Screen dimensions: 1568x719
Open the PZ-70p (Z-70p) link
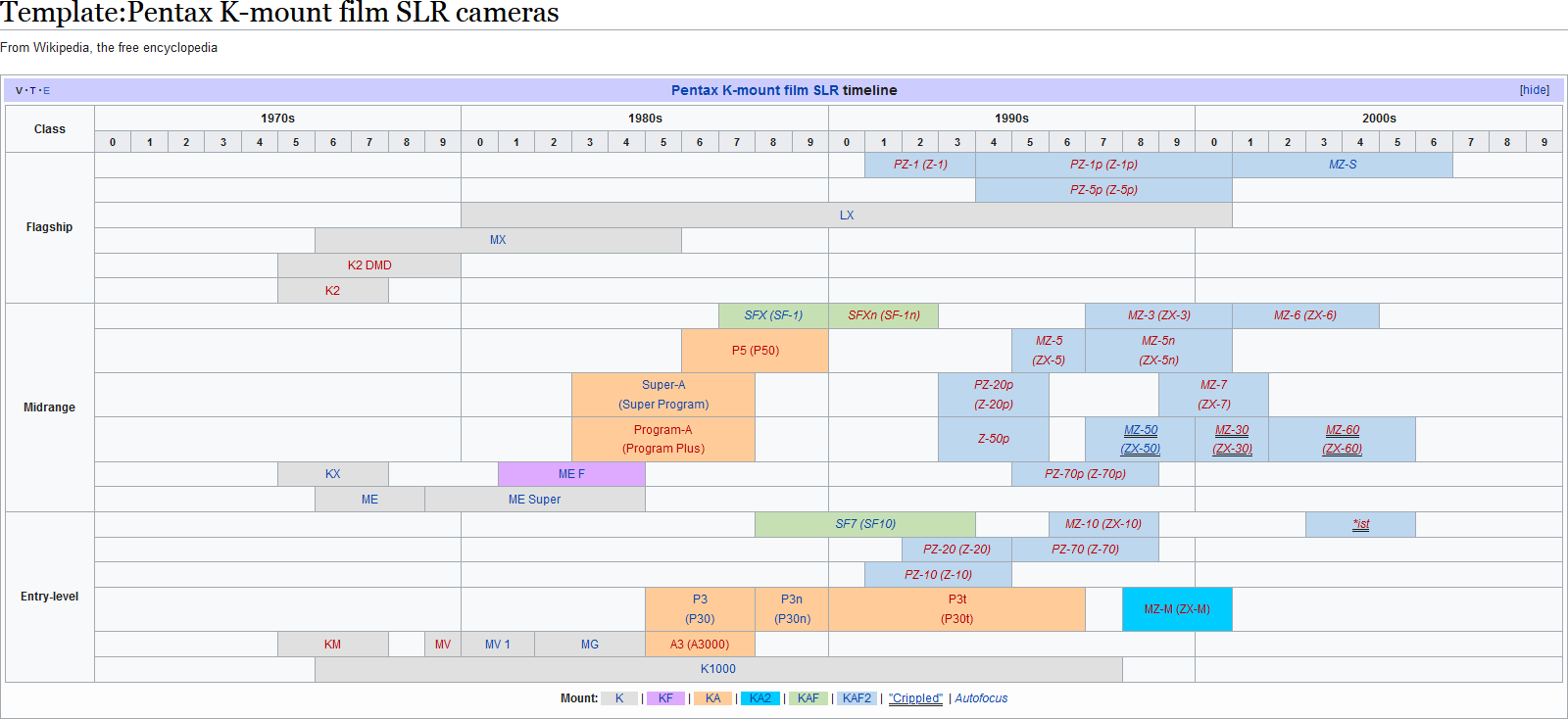(1085, 474)
